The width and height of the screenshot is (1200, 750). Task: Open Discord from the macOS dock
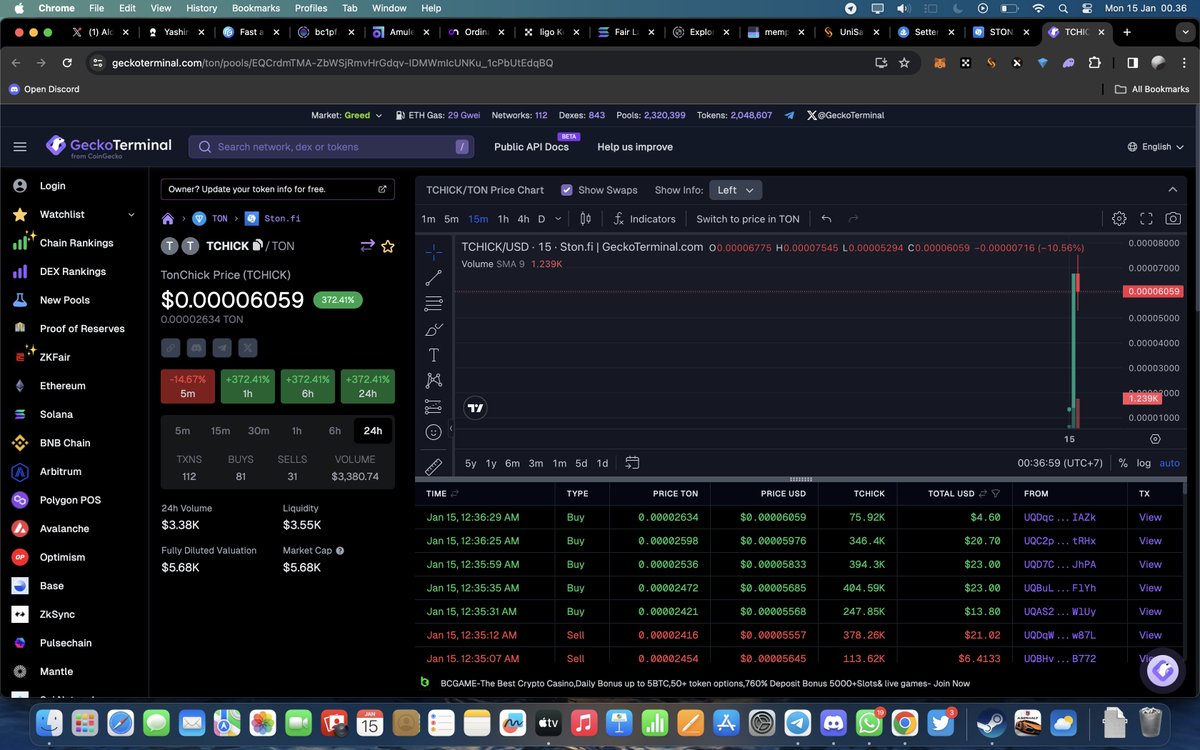833,722
